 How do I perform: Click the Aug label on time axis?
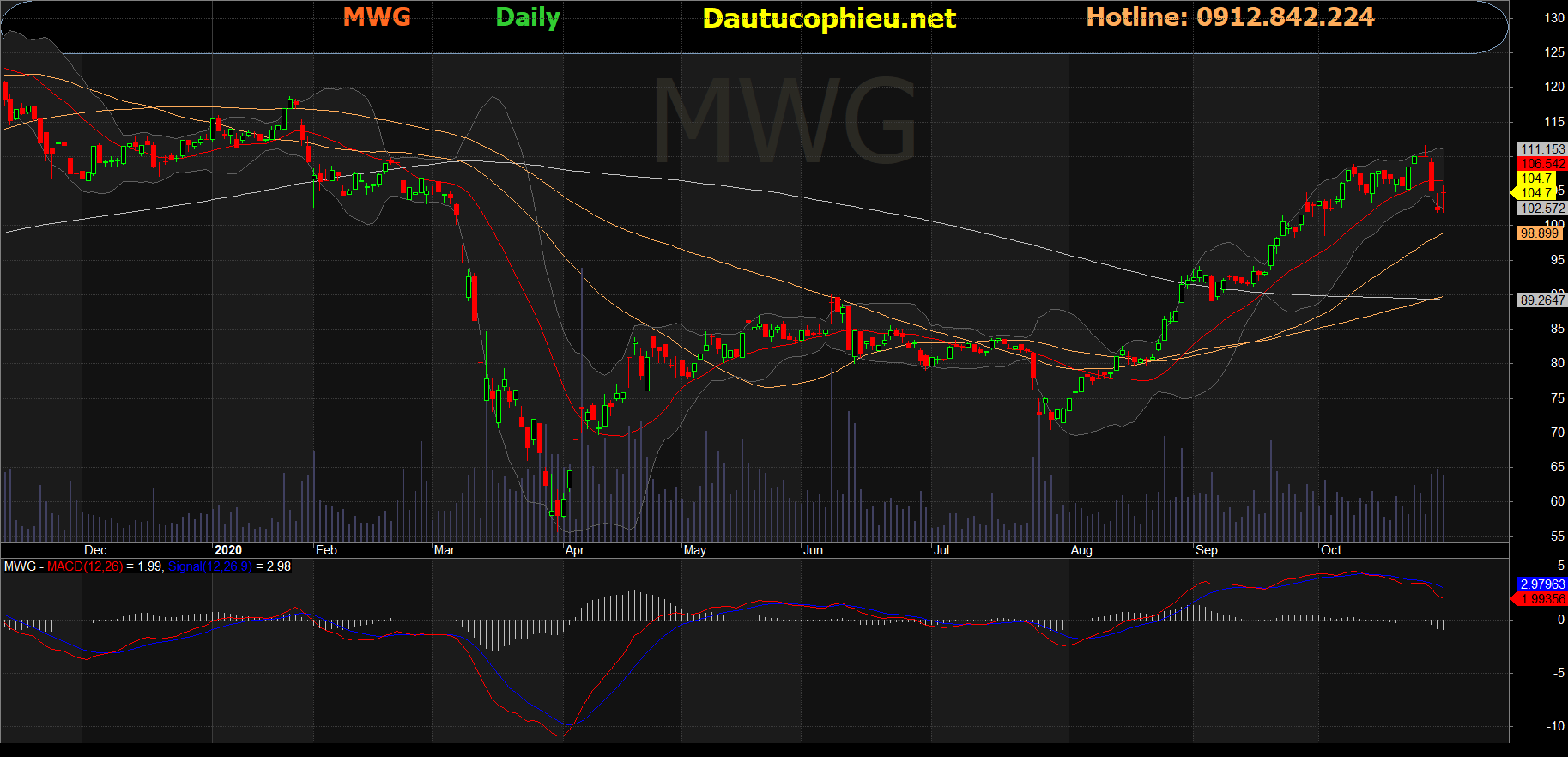[x=1081, y=550]
